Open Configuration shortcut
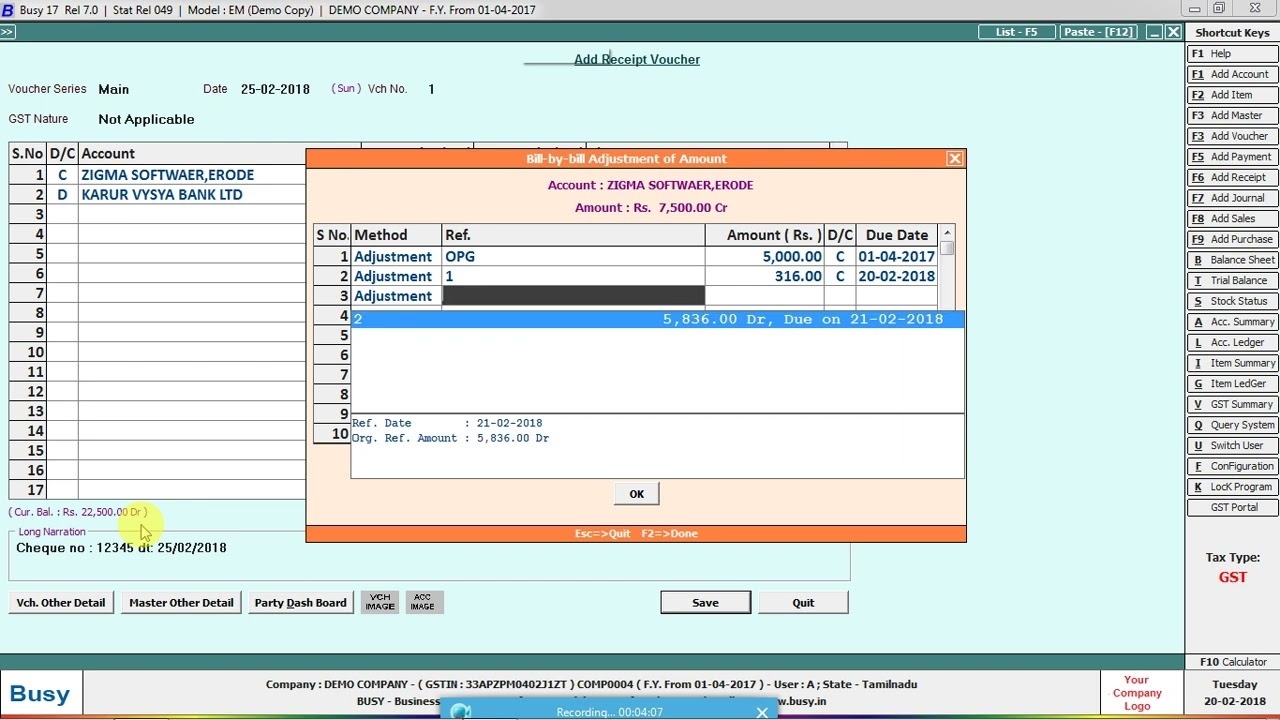Viewport: 1280px width, 720px height. (x=1232, y=466)
